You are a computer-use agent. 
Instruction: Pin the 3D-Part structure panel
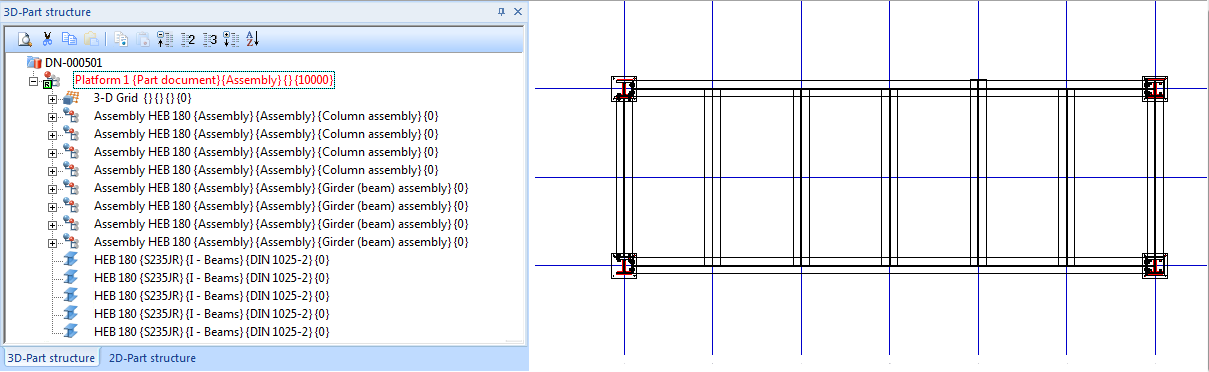[502, 11]
